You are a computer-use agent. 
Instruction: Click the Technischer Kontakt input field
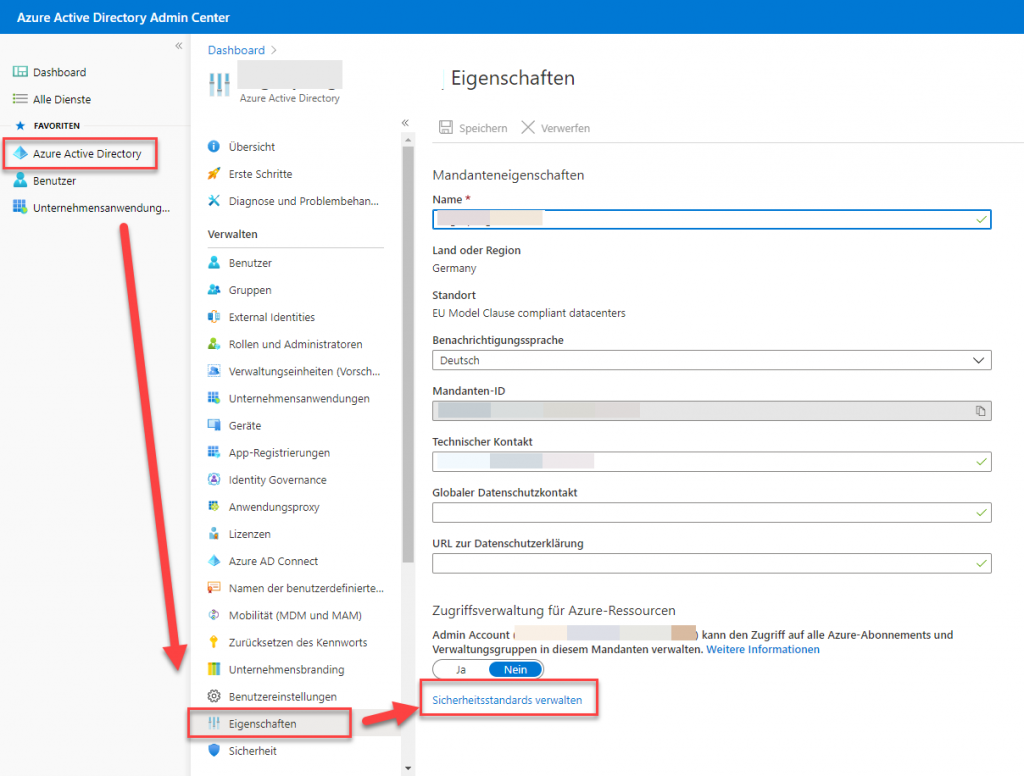coord(712,462)
